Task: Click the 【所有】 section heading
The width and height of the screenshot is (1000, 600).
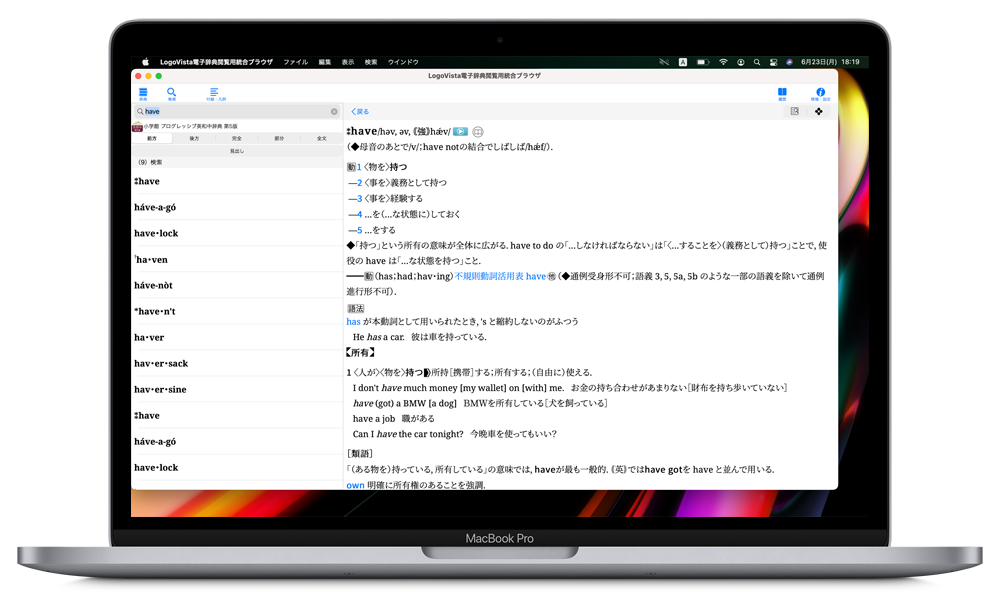Action: tap(360, 353)
